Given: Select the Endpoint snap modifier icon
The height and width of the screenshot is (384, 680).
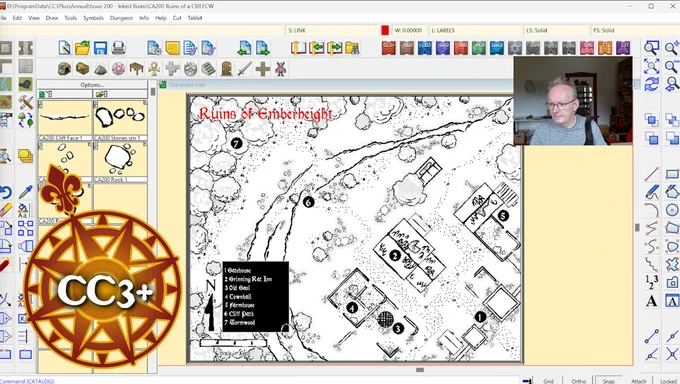Looking at the screenshot, I should 651,336.
